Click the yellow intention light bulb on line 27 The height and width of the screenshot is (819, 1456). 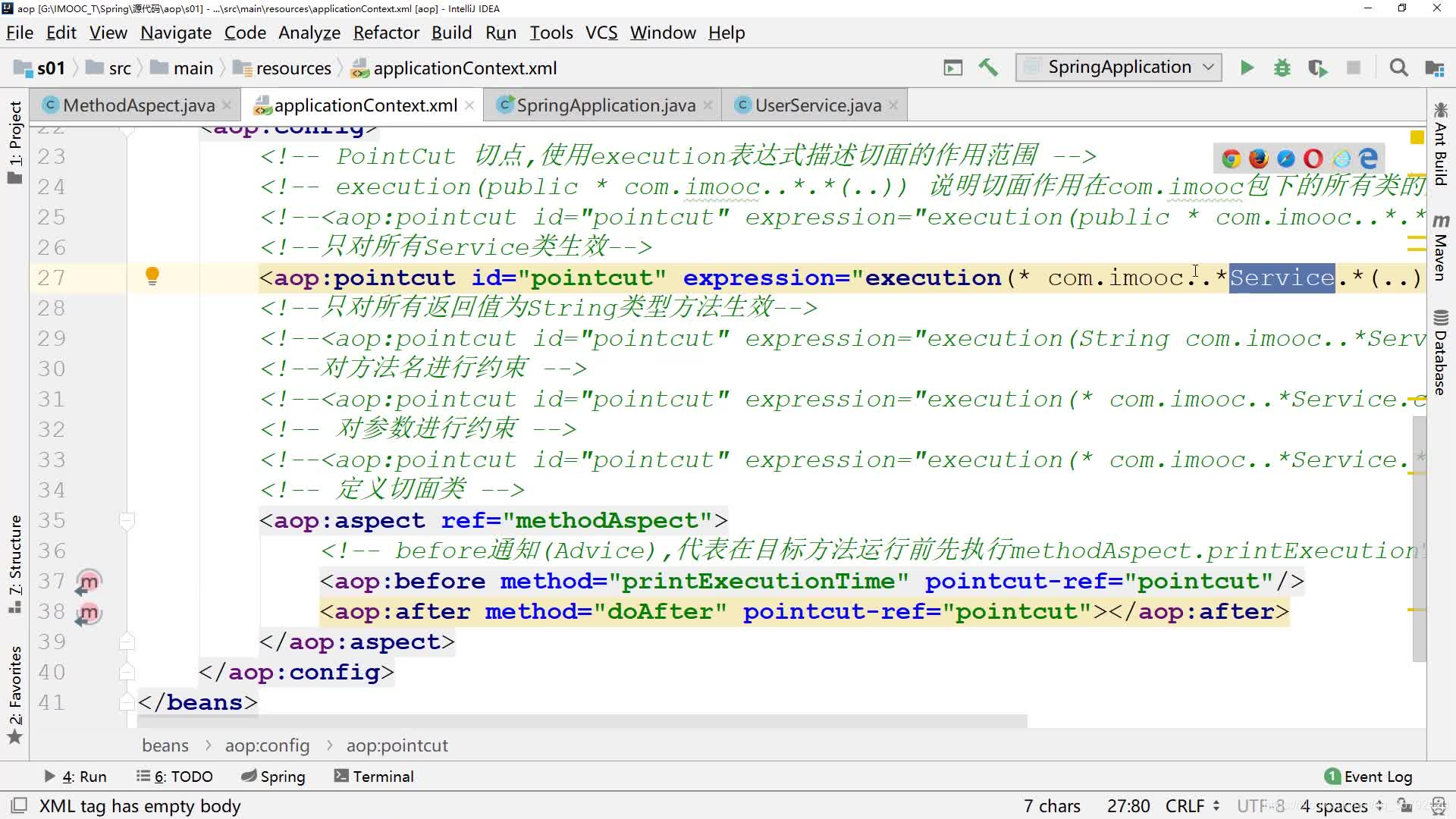point(152,276)
